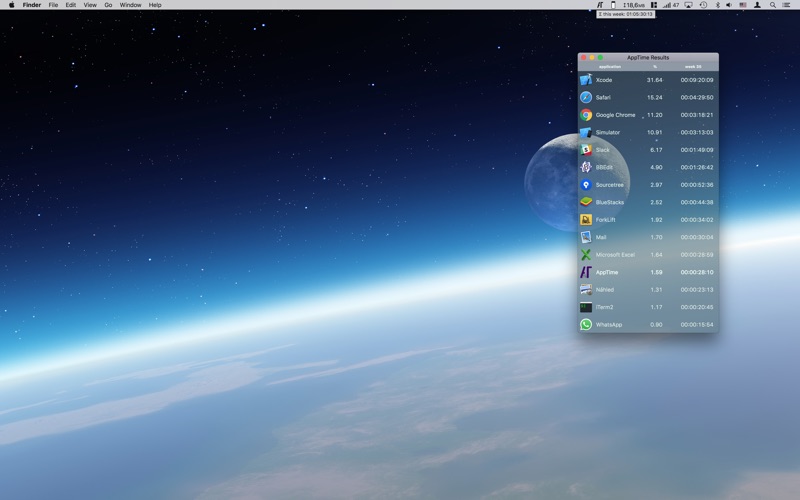This screenshot has height=500, width=800.
Task: Click the time 00:03:18:21
Action: (x=697, y=115)
